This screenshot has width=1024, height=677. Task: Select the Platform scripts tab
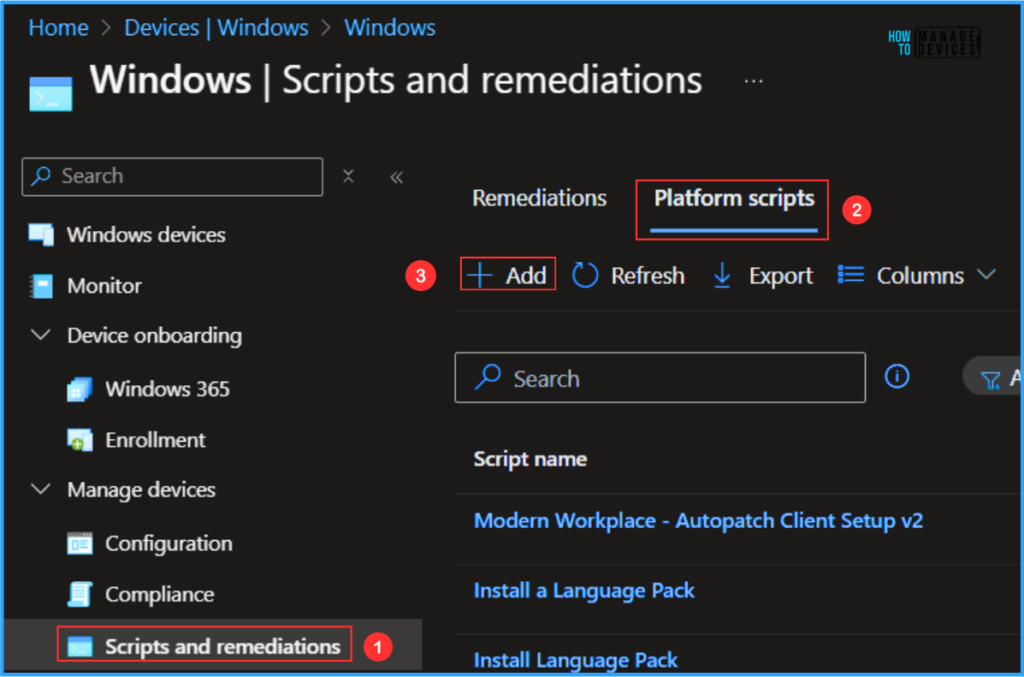coord(733,198)
